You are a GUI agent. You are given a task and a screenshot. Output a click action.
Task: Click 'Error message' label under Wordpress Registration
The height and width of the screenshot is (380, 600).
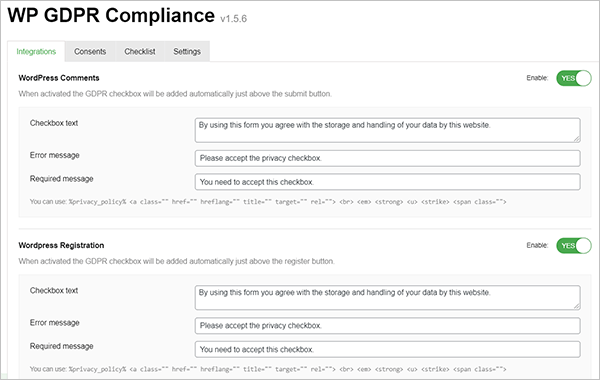55,323
